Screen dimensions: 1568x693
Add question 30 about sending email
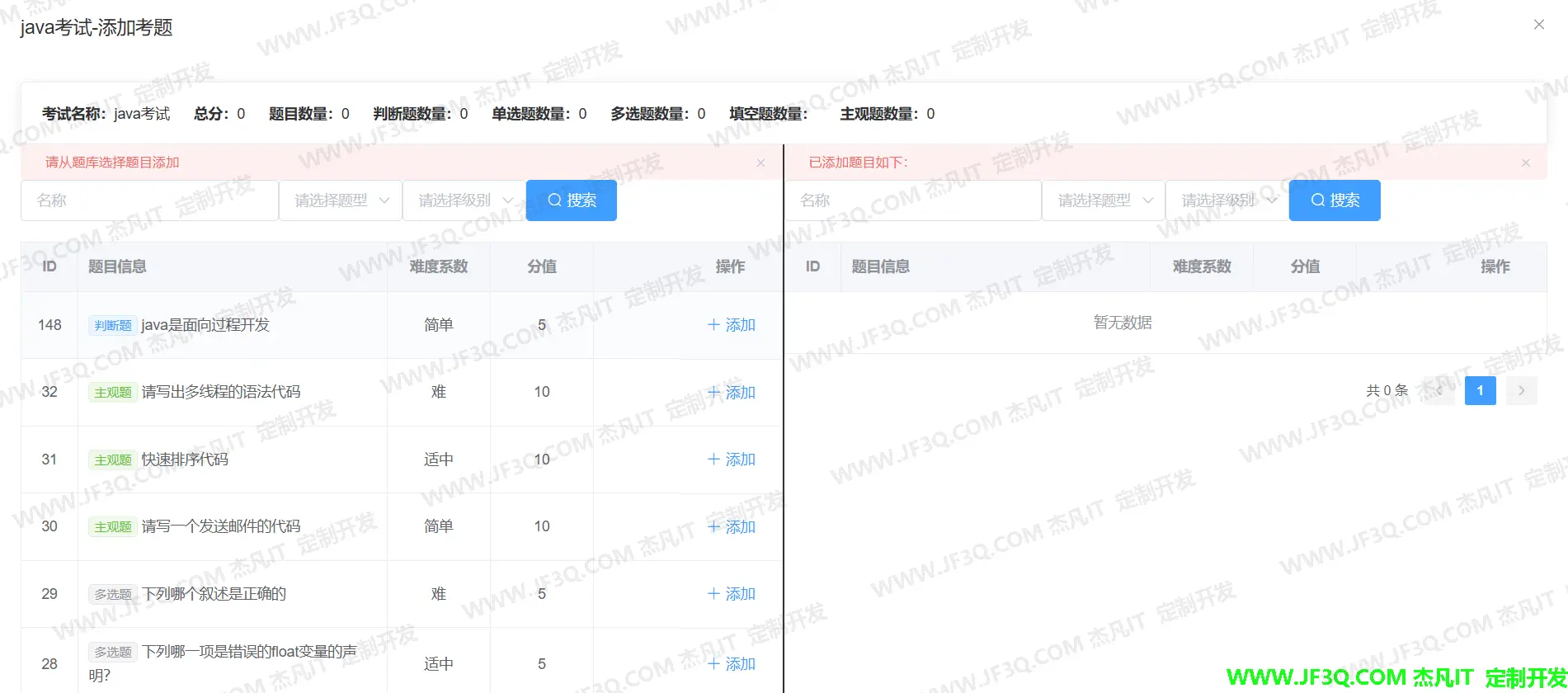coord(732,527)
